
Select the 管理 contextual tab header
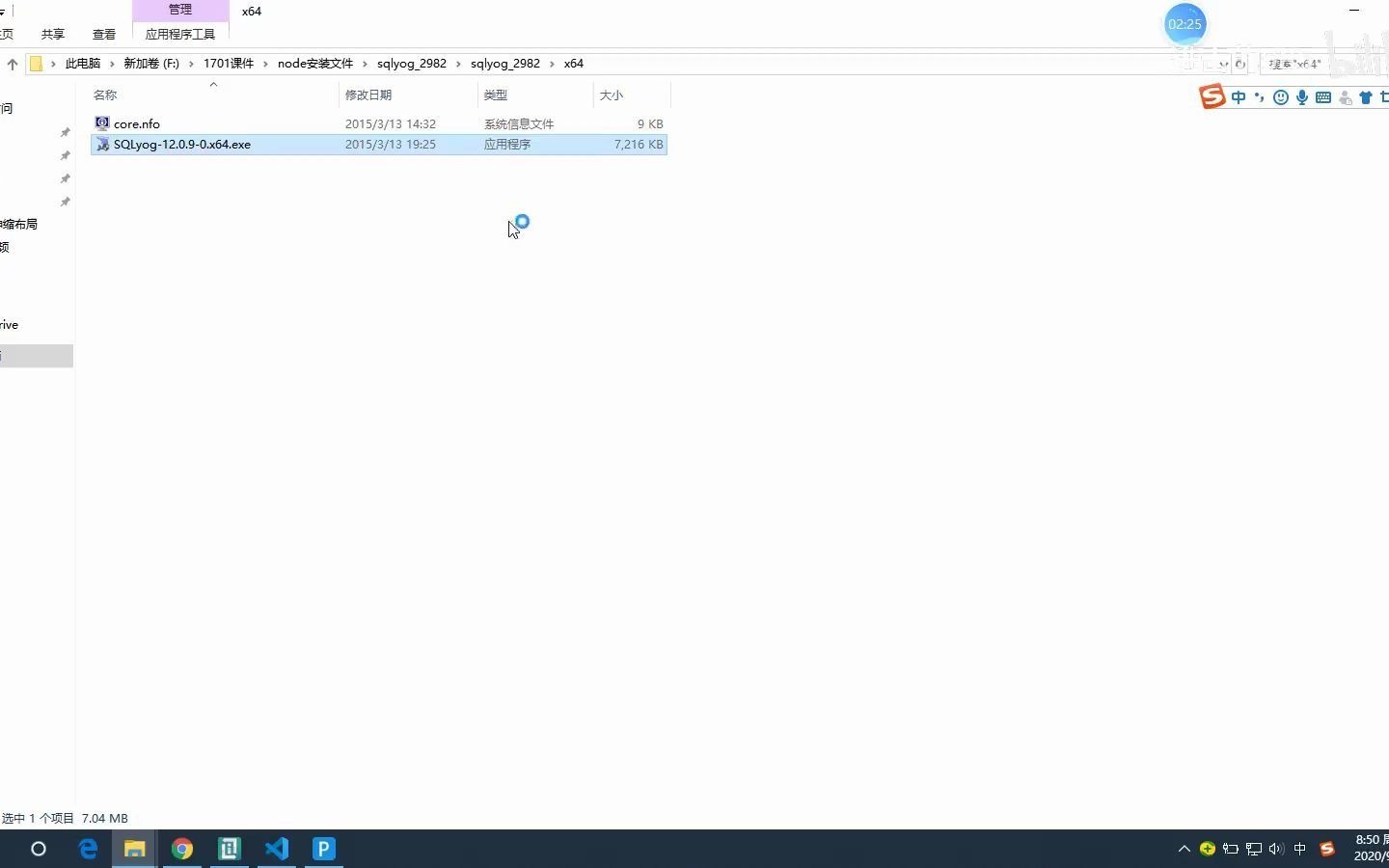coord(180,10)
